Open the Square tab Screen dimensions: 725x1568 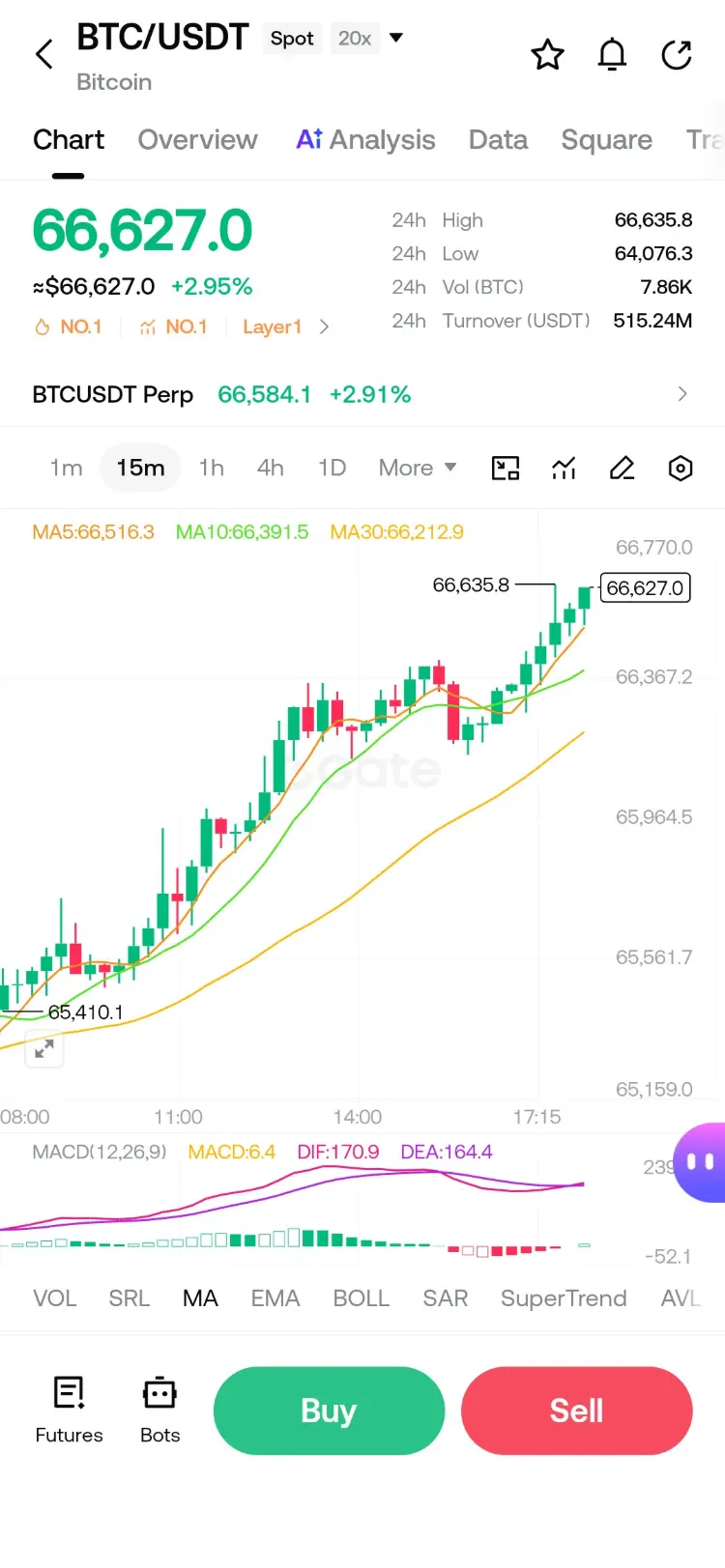[606, 140]
